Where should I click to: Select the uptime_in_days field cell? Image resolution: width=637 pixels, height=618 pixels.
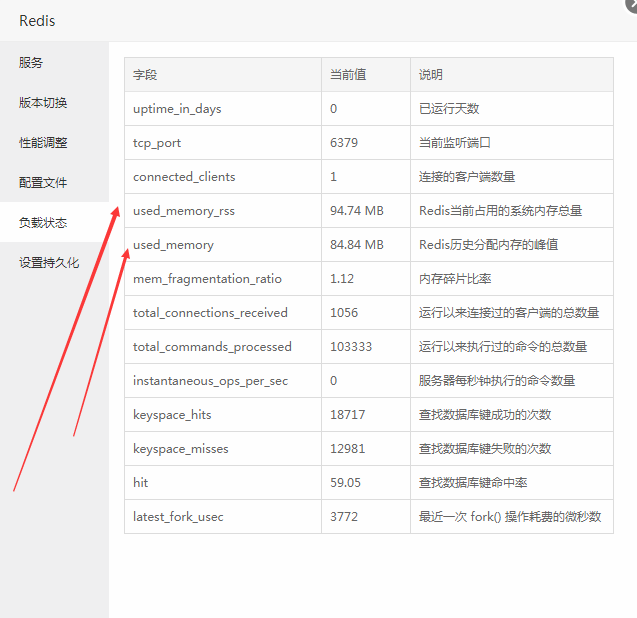[x=177, y=109]
